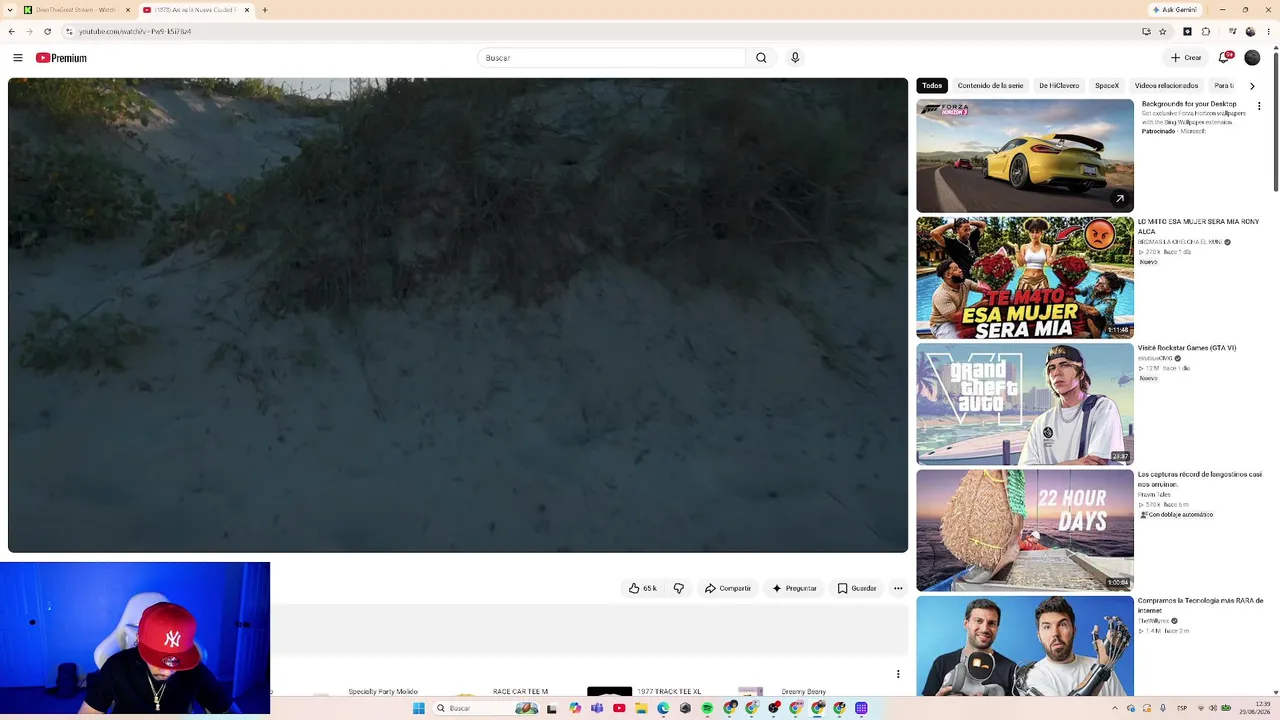Open options for Backgrounds for your Desktop ad
The height and width of the screenshot is (720, 1280).
[x=1259, y=106]
